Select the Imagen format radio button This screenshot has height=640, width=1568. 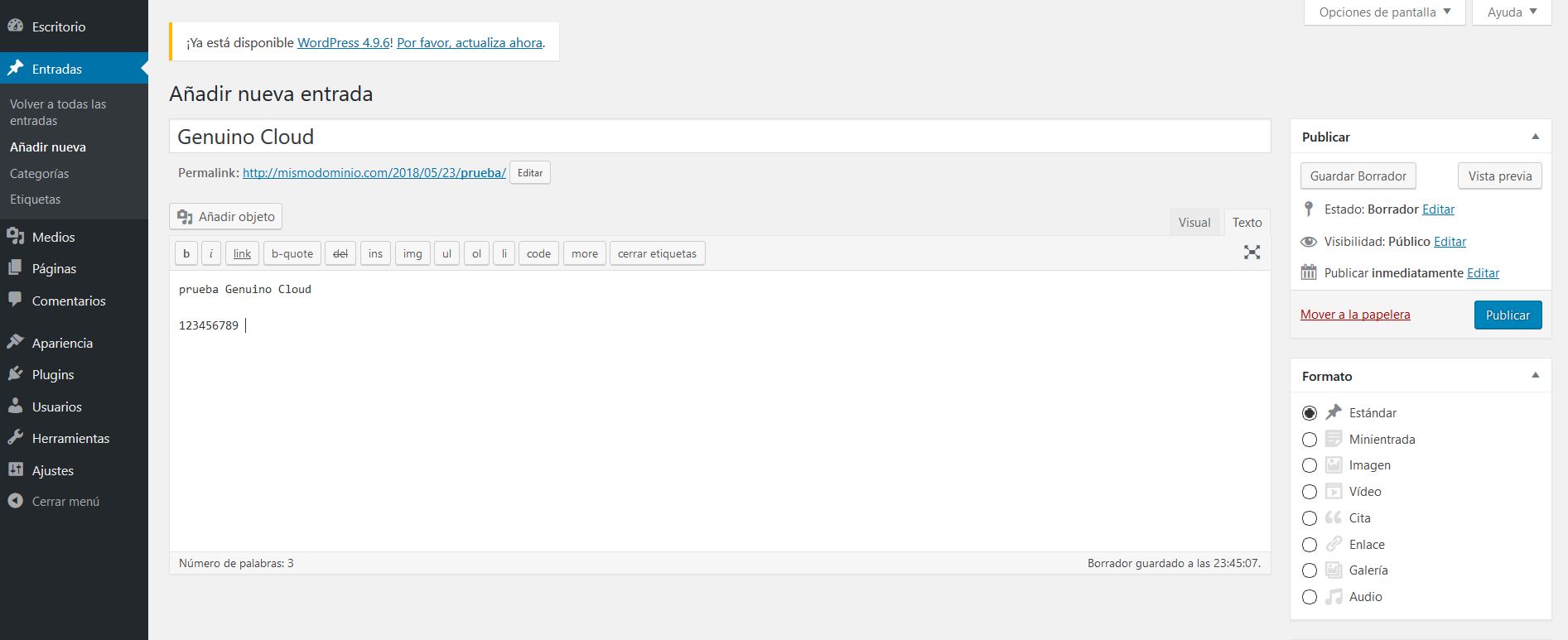pyautogui.click(x=1310, y=465)
